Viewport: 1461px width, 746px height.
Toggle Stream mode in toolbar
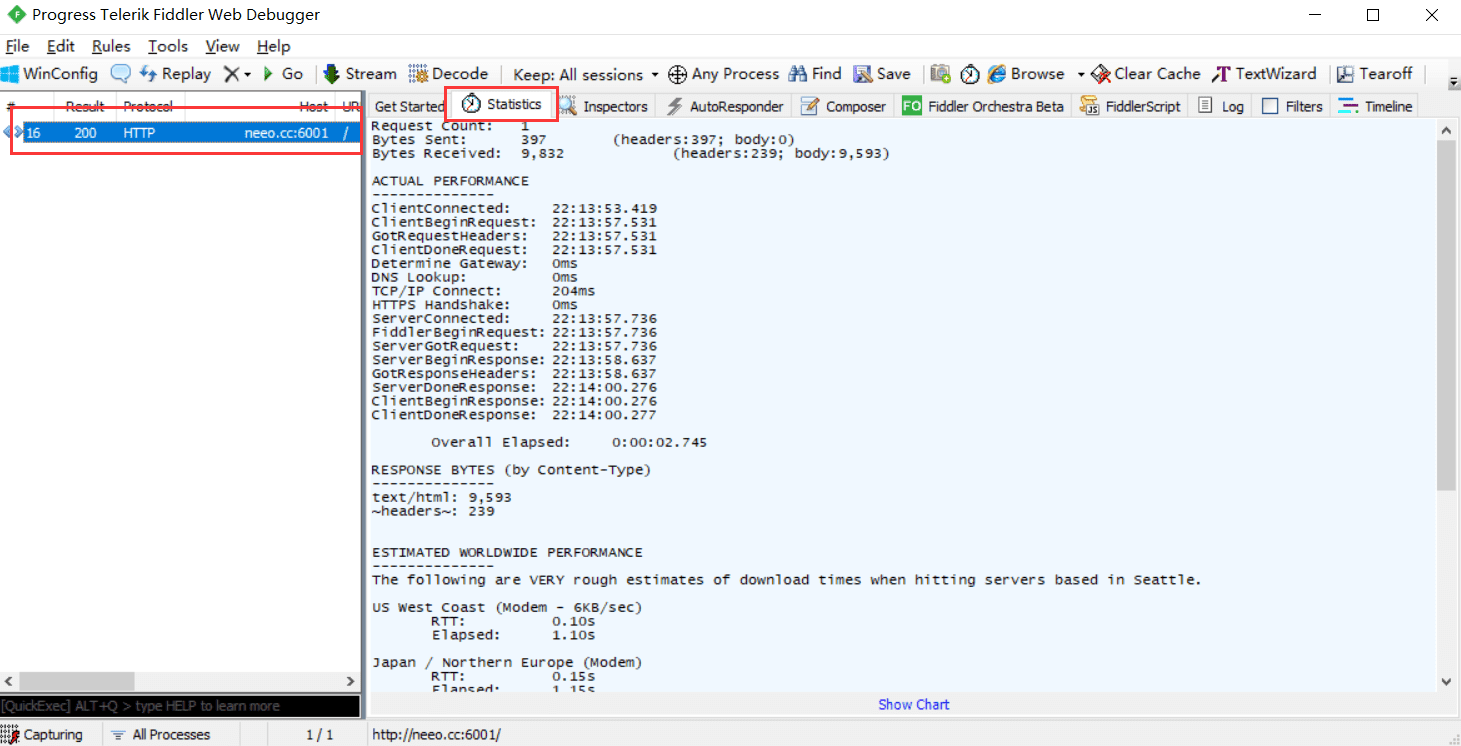[360, 74]
